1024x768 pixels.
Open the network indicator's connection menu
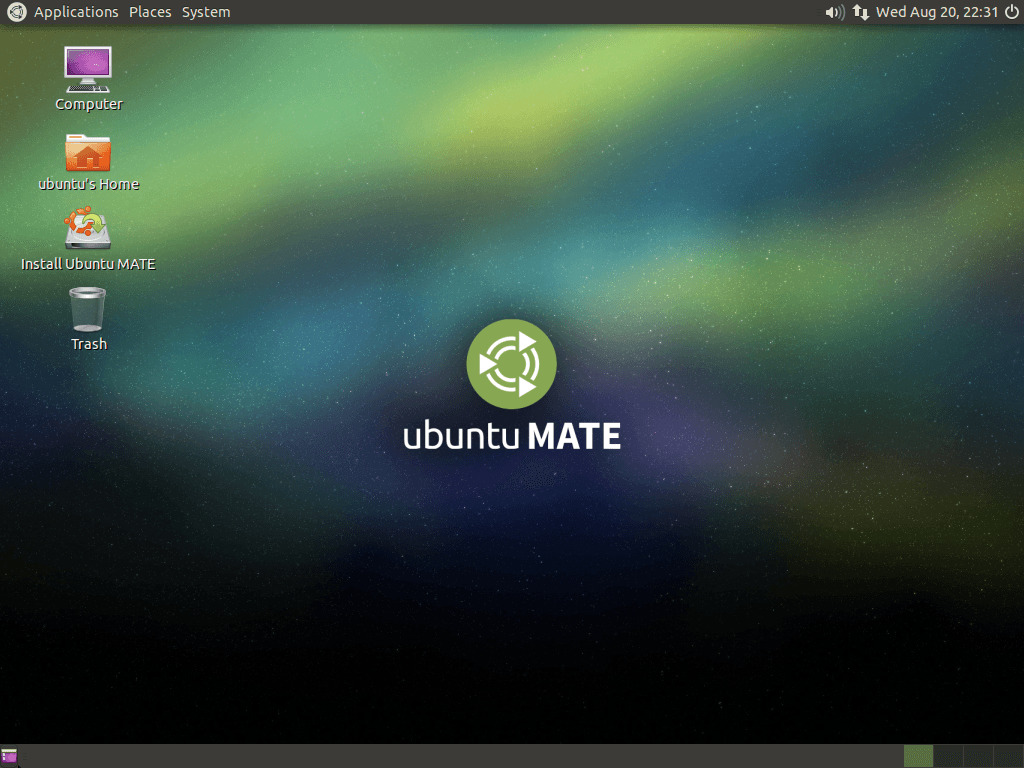tap(861, 12)
